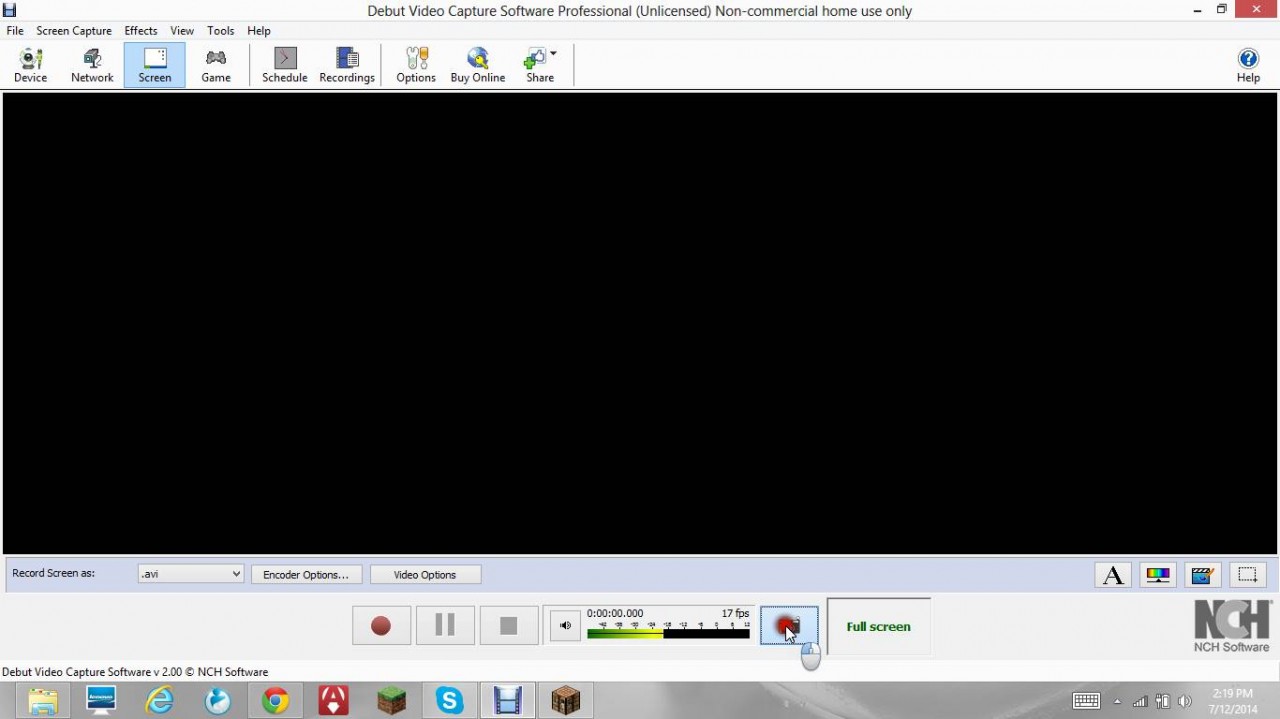Image resolution: width=1280 pixels, height=719 pixels.
Task: Click the black video preview area
Action: pyautogui.click(x=640, y=323)
